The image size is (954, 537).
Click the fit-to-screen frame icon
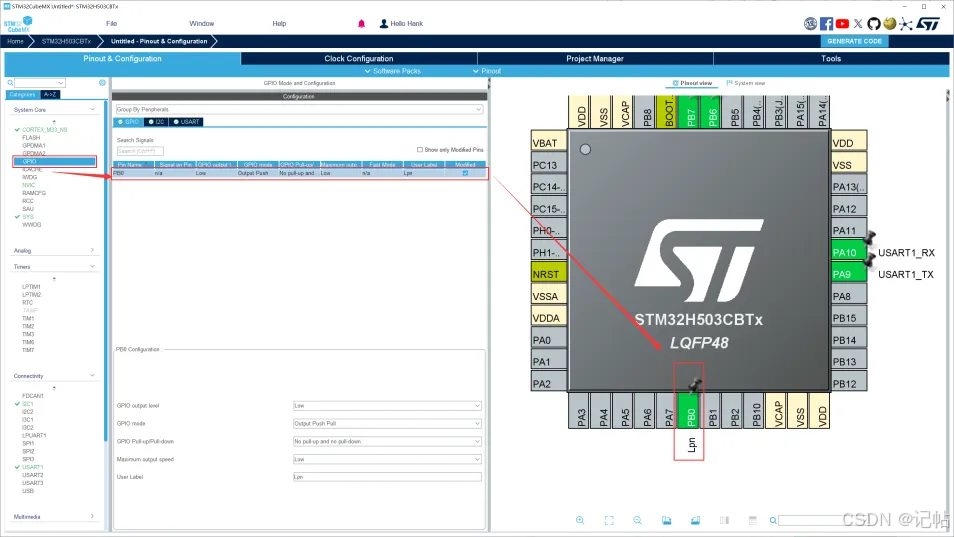609,520
